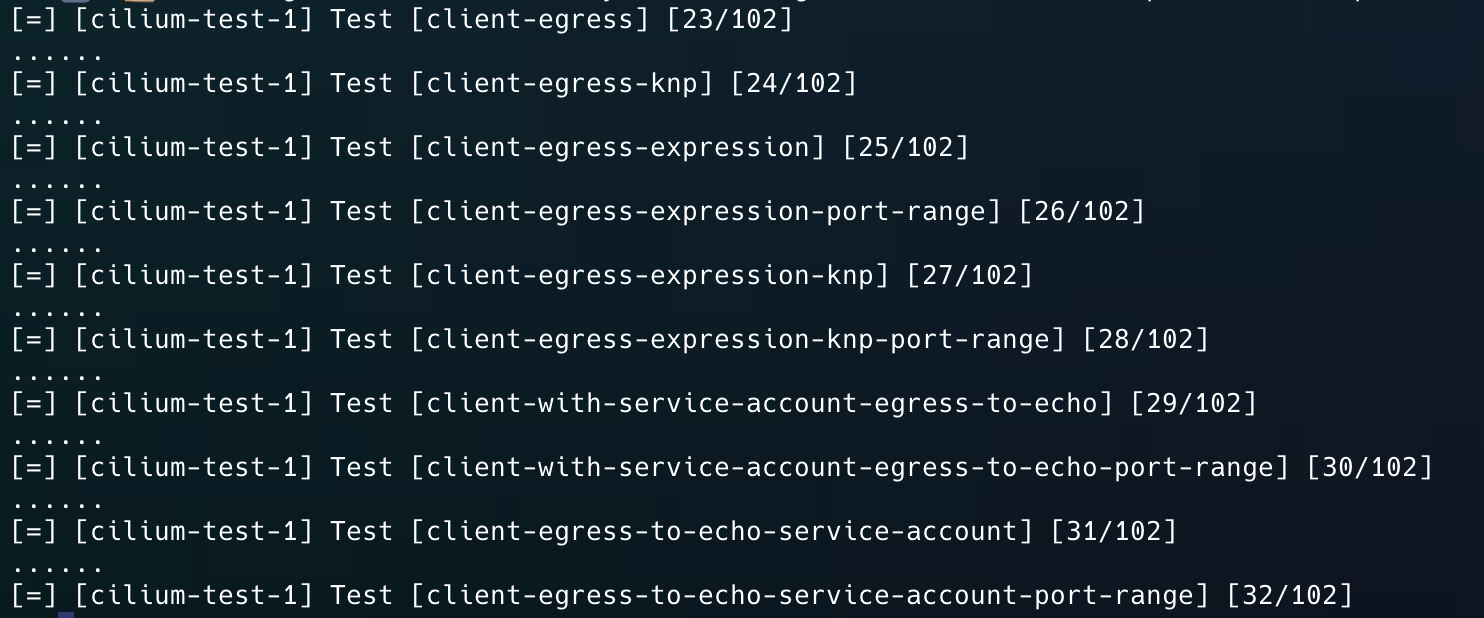Click the client-egress-expression-port-range test name
Image resolution: width=1484 pixels, height=618 pixels.
pos(706,211)
